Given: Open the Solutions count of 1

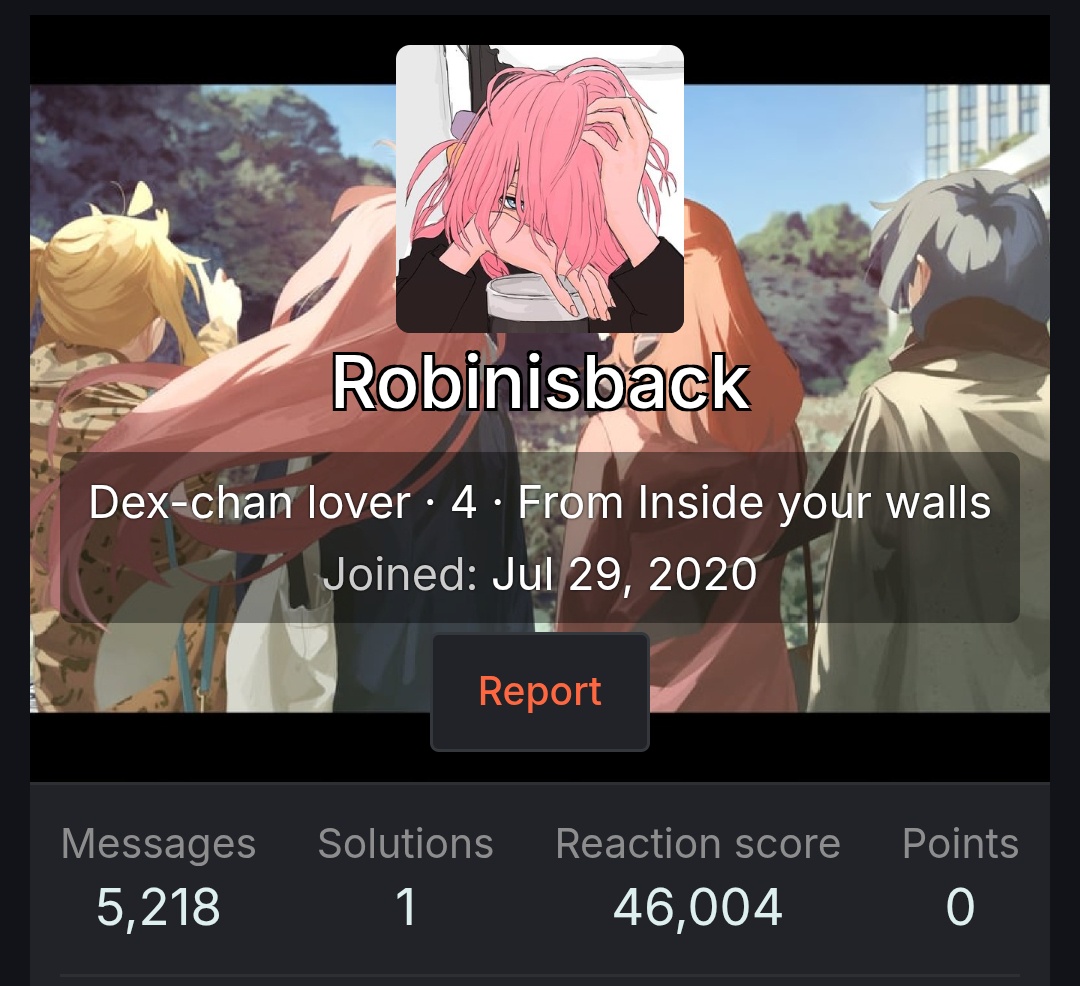Looking at the screenshot, I should [x=406, y=907].
